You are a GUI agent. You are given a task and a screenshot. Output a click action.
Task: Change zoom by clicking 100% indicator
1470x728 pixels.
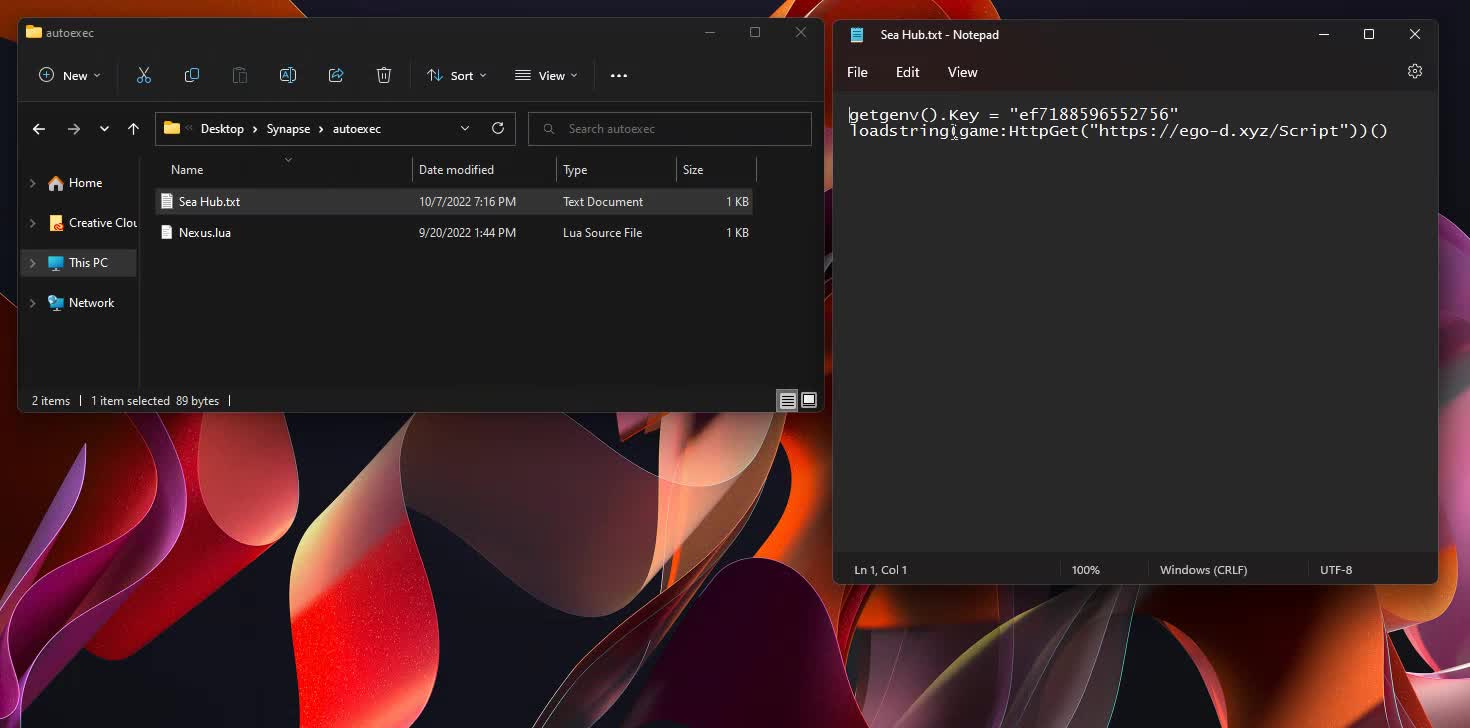(1085, 569)
